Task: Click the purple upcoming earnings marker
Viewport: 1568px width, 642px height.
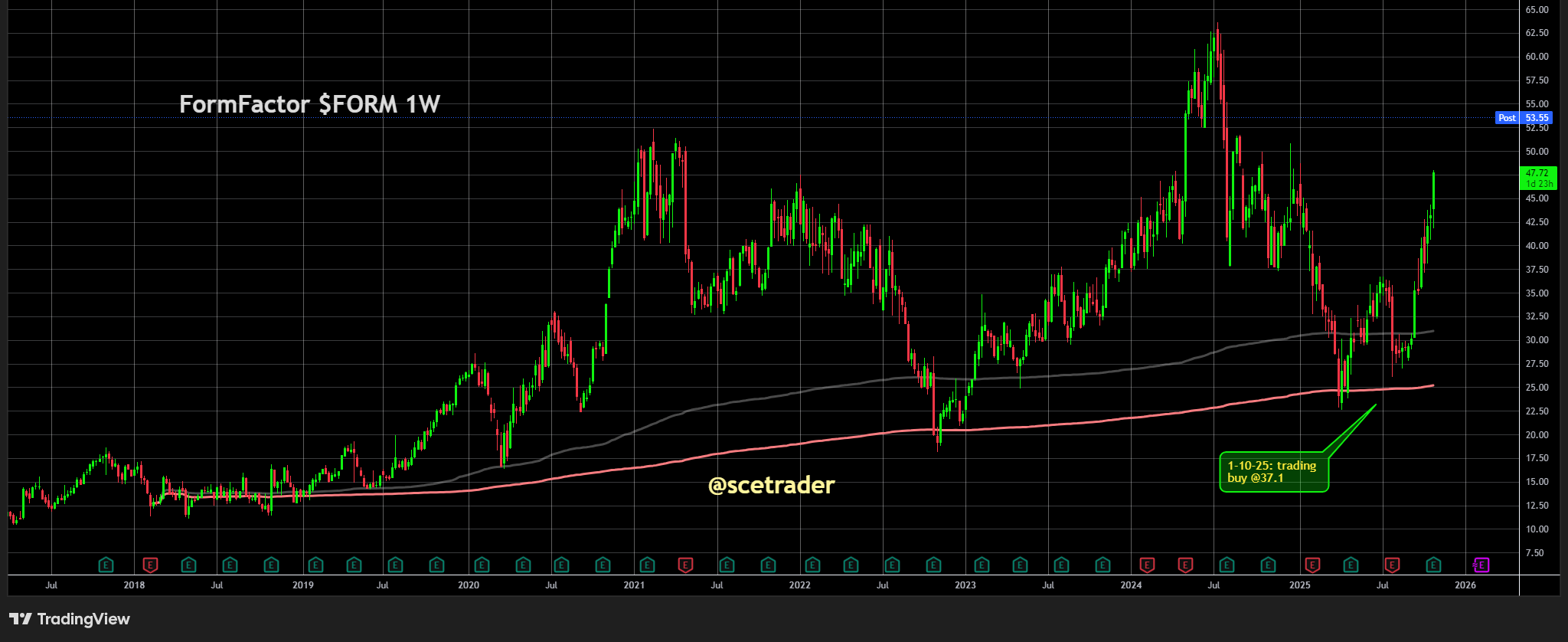Action: pyautogui.click(x=1481, y=565)
